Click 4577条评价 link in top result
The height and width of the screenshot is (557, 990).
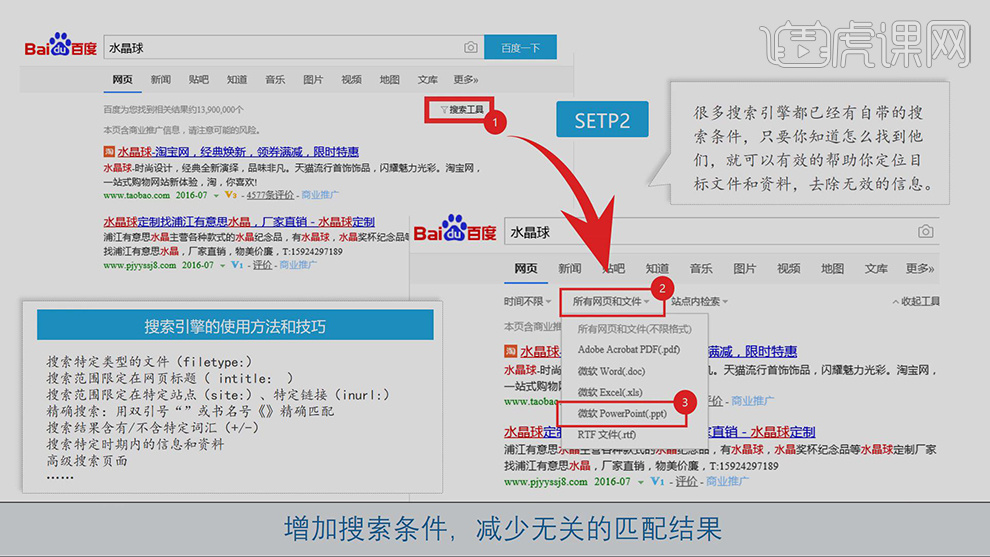point(270,195)
